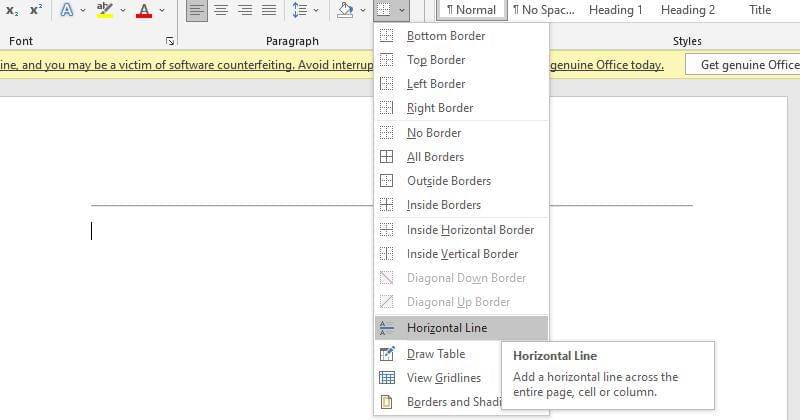Expand the shading color dropdown arrow
Screen dimensions: 800x420
pyautogui.click(x=364, y=10)
